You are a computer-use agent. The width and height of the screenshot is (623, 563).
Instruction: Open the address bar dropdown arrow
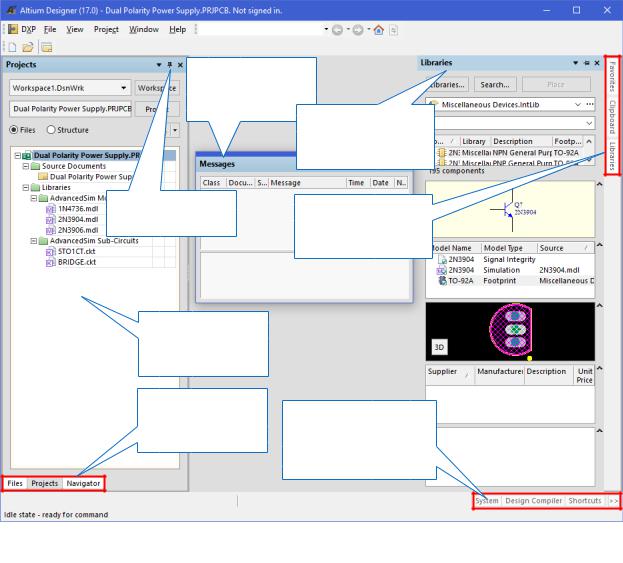coord(326,29)
